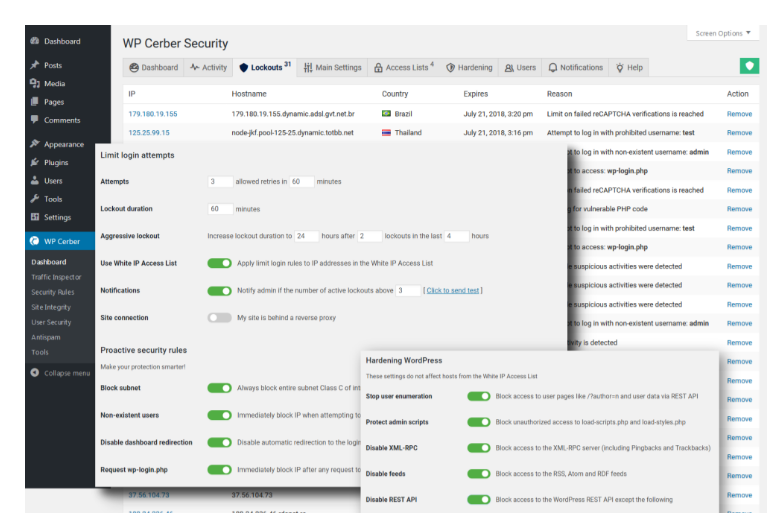This screenshot has height=513, width=767.
Task: Click the Attempts allowed retries input field
Action: (x=219, y=182)
